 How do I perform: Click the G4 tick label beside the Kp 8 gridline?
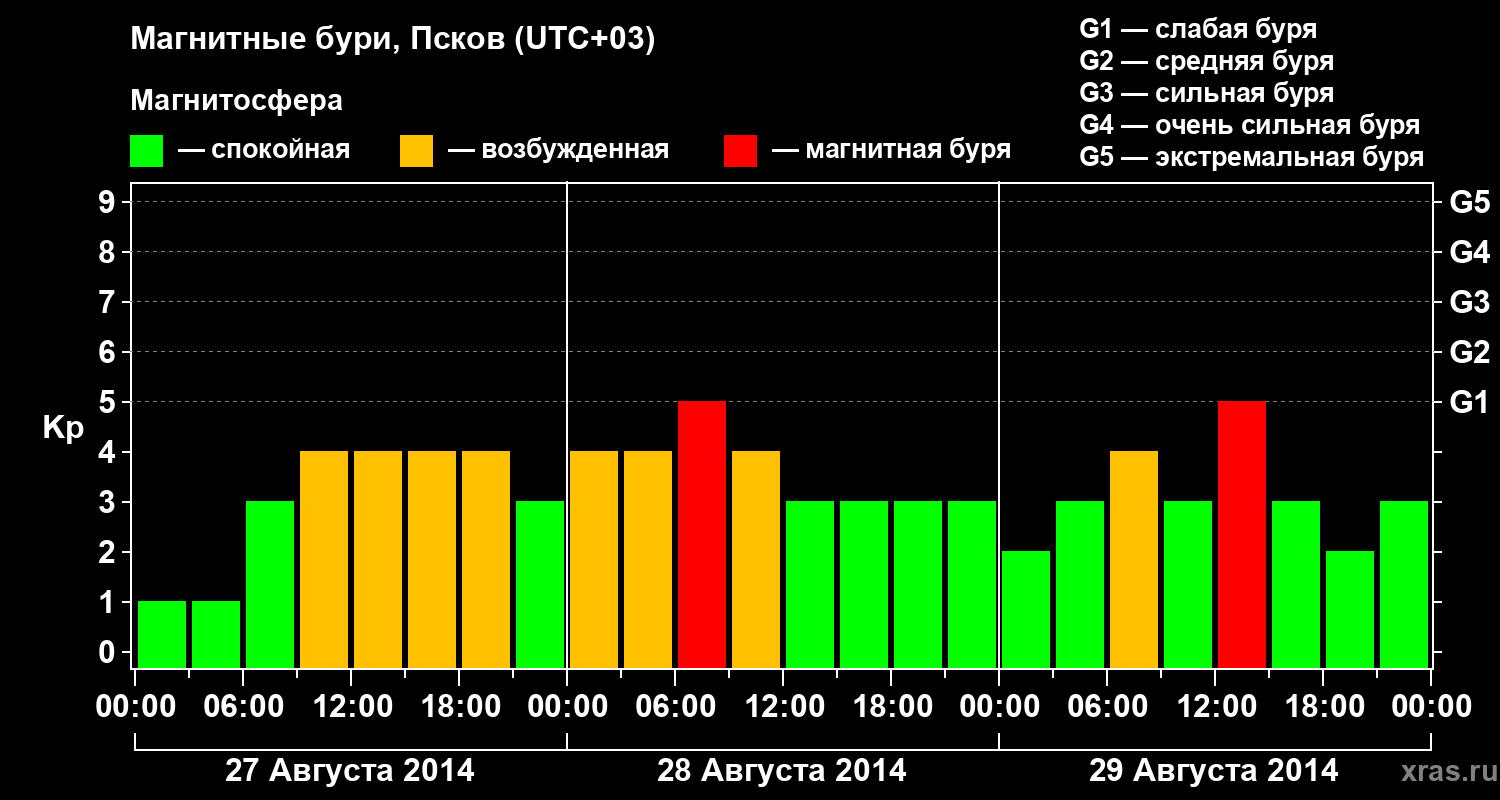tap(1469, 252)
